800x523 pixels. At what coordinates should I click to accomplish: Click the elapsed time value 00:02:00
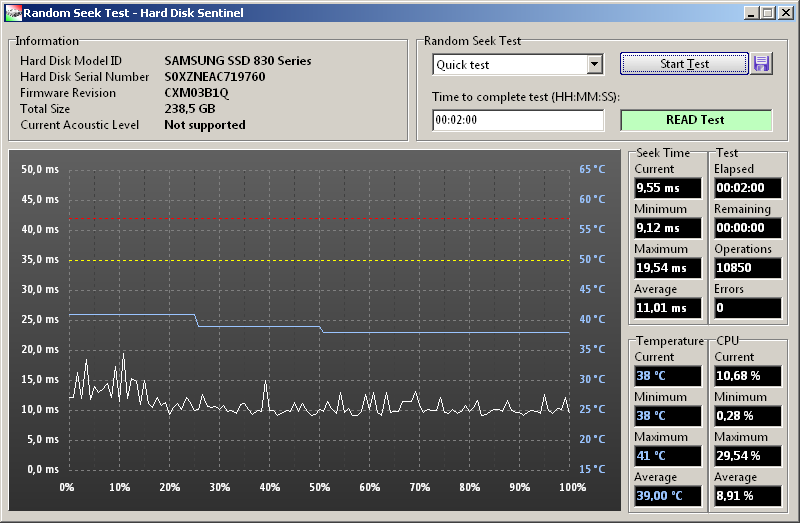(747, 188)
